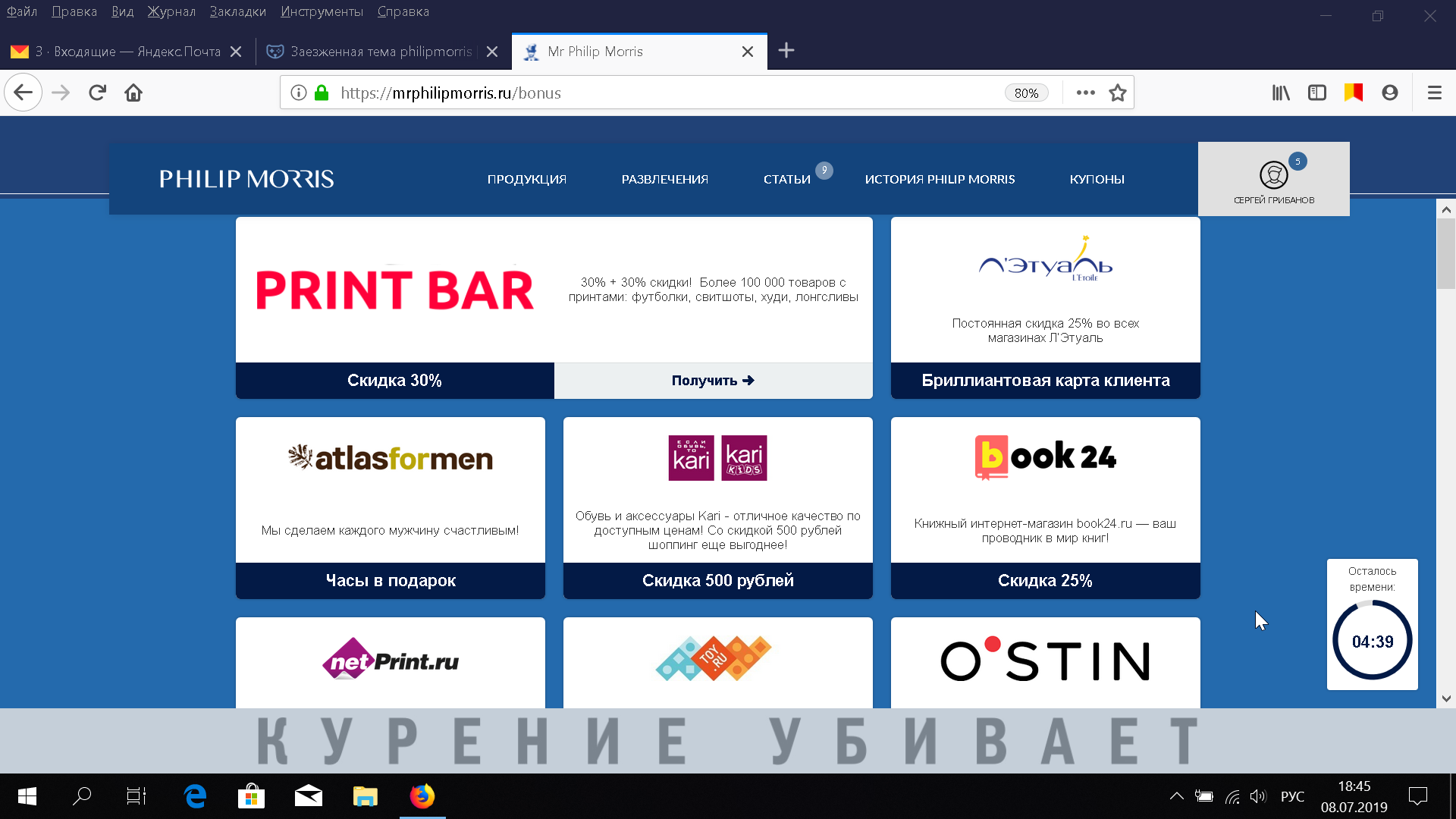Open Microsoft Store from taskbar
The width and height of the screenshot is (1456, 819).
tap(252, 796)
